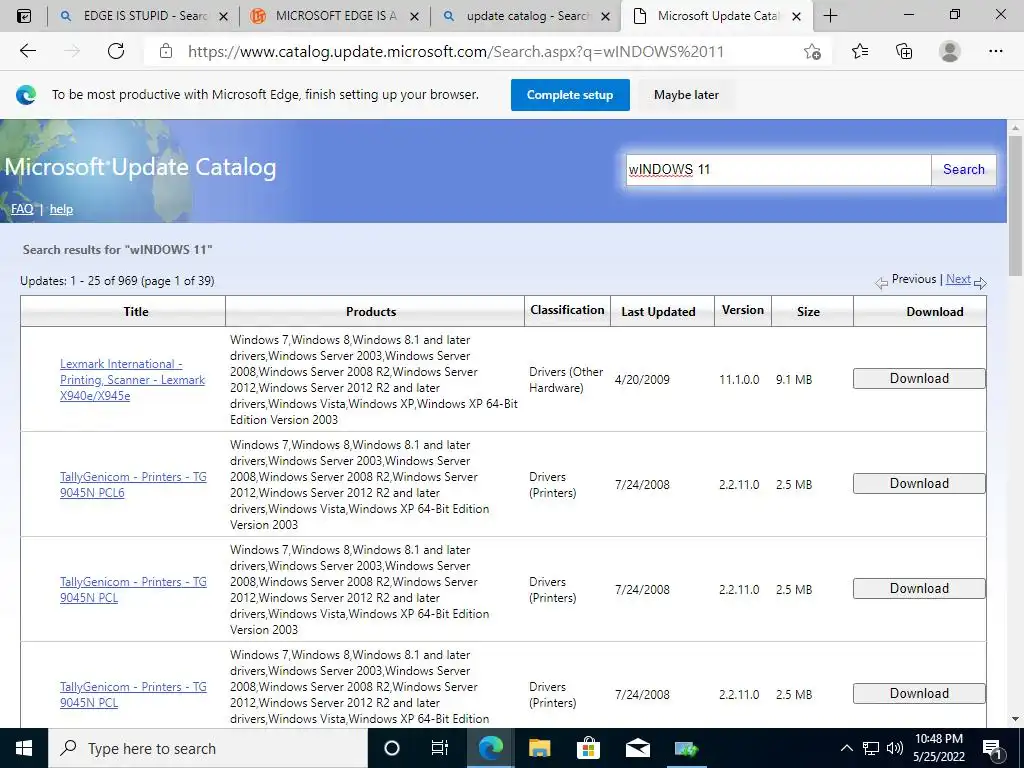Click the '11.1.0.0' version cell

(x=739, y=379)
